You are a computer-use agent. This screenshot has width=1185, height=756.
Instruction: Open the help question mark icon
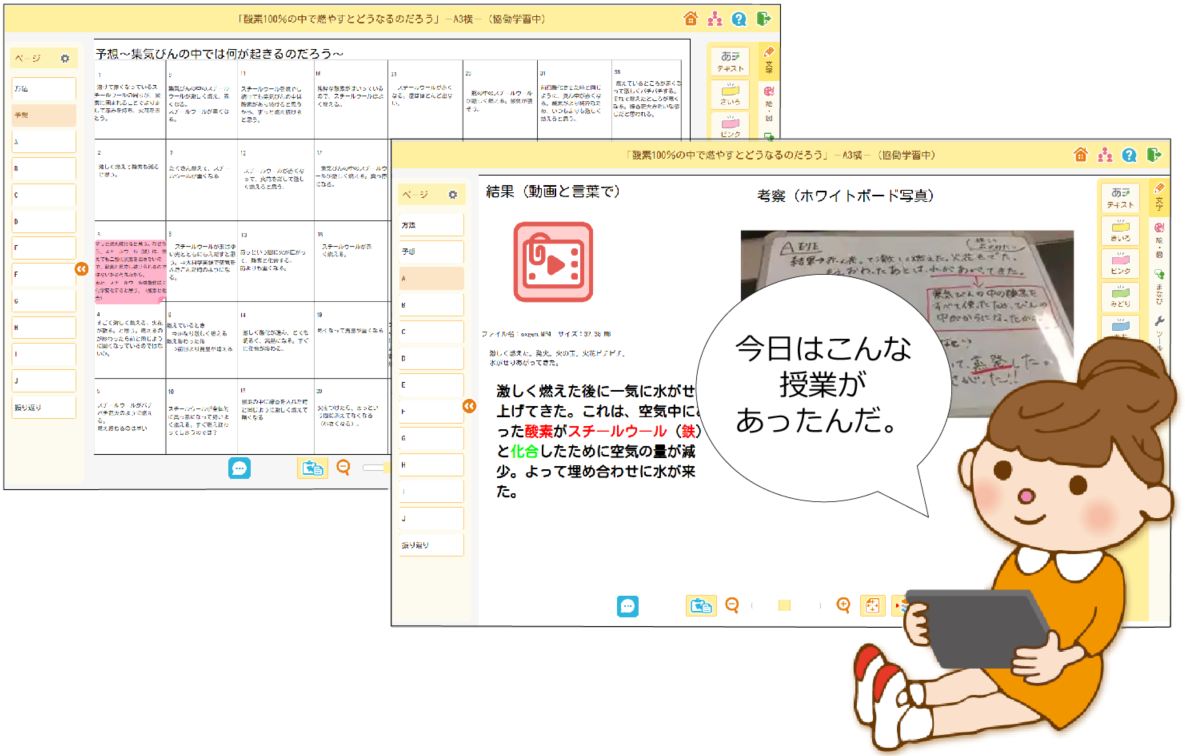(x=1128, y=154)
